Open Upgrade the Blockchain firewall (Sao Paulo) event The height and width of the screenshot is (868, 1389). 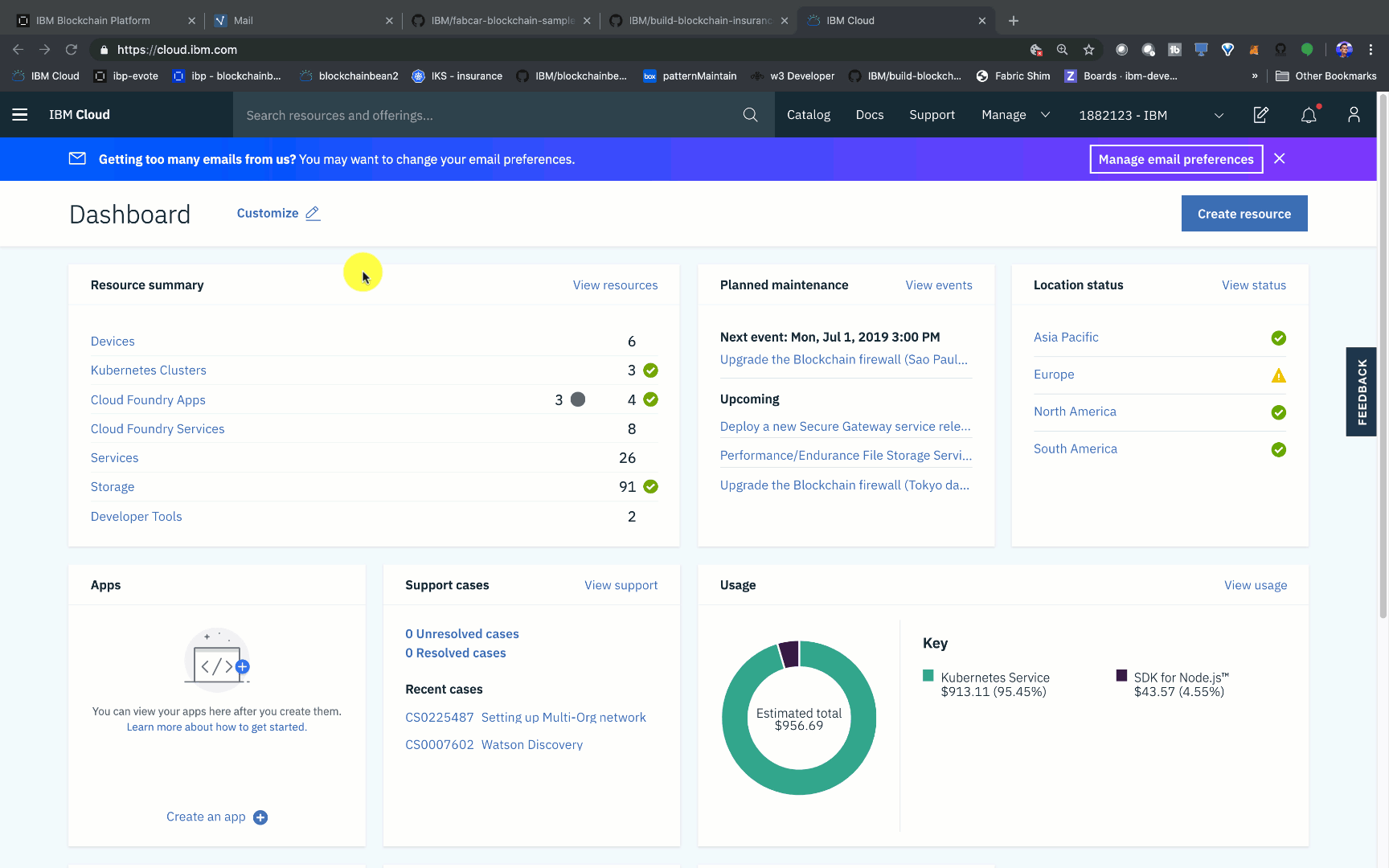pos(844,359)
